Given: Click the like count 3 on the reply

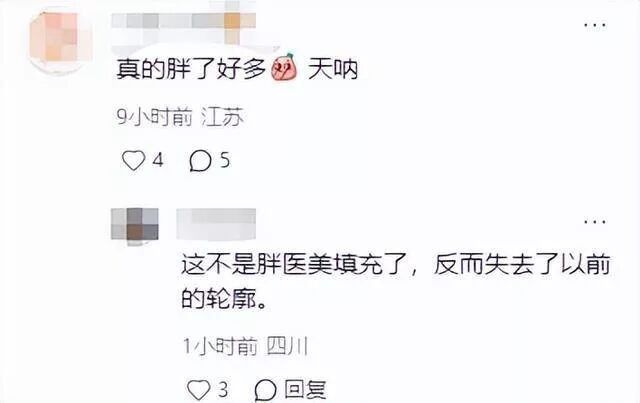Looking at the screenshot, I should (x=223, y=389).
